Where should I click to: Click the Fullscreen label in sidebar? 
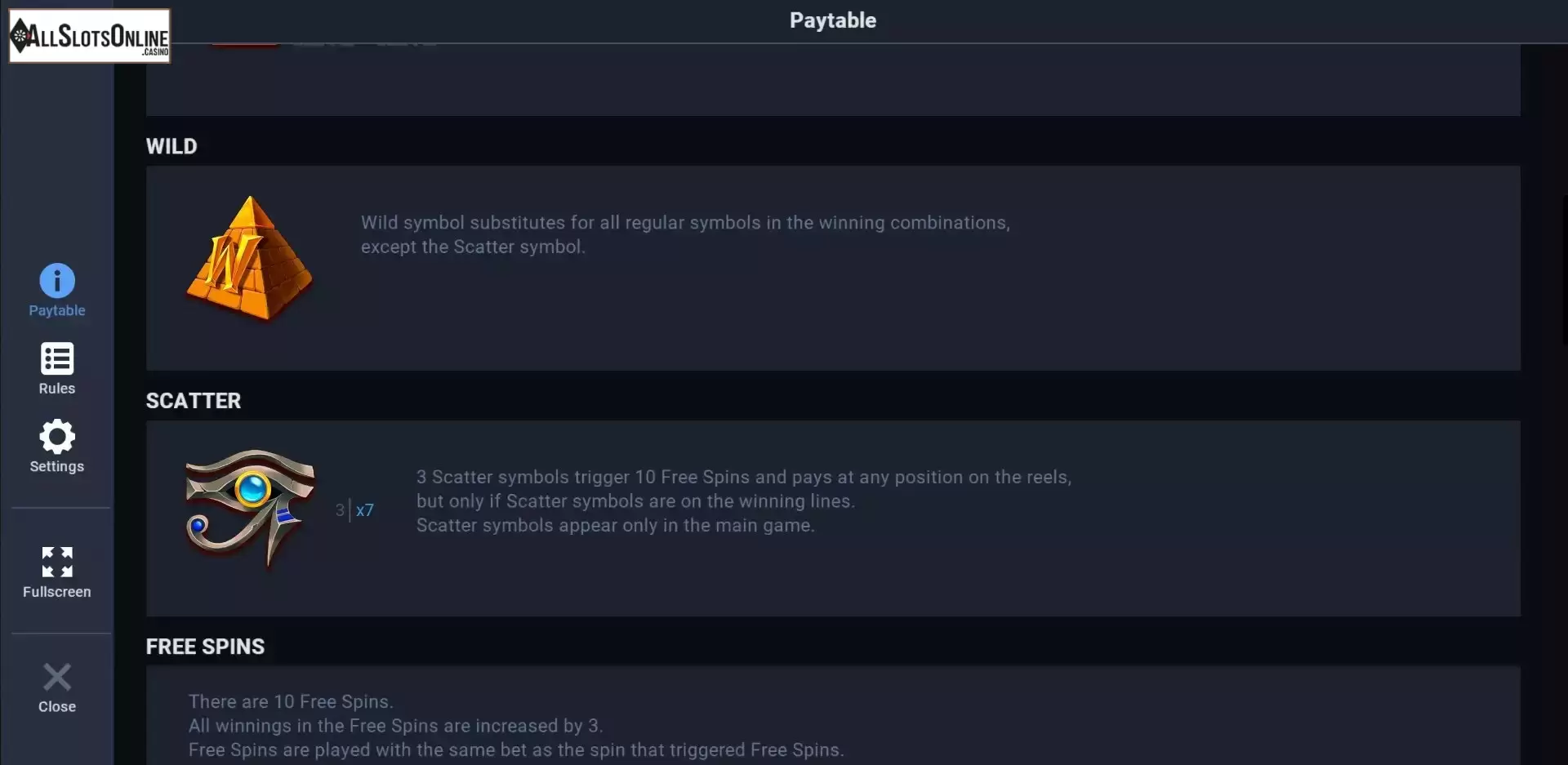coord(57,592)
